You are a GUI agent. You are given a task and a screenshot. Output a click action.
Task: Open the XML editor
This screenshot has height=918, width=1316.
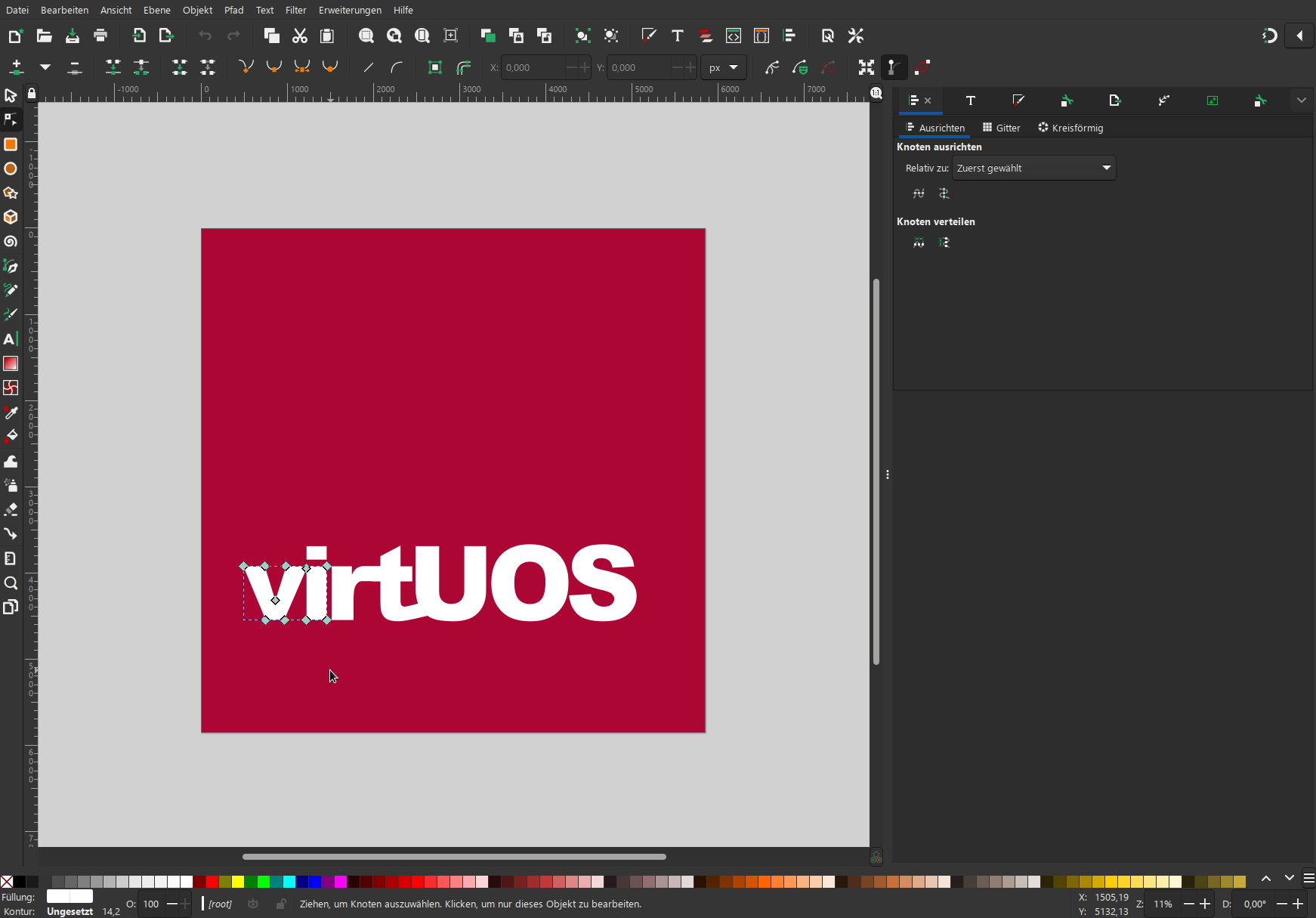[x=734, y=36]
